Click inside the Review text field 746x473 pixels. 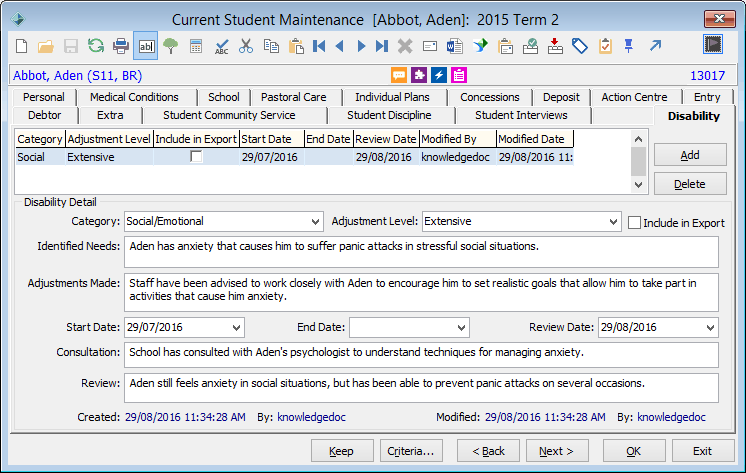tap(421, 388)
